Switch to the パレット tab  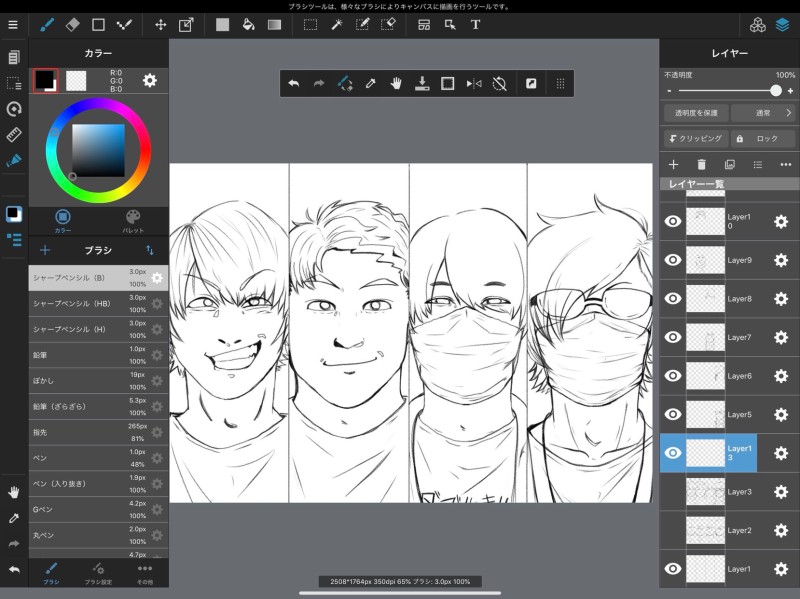133,220
